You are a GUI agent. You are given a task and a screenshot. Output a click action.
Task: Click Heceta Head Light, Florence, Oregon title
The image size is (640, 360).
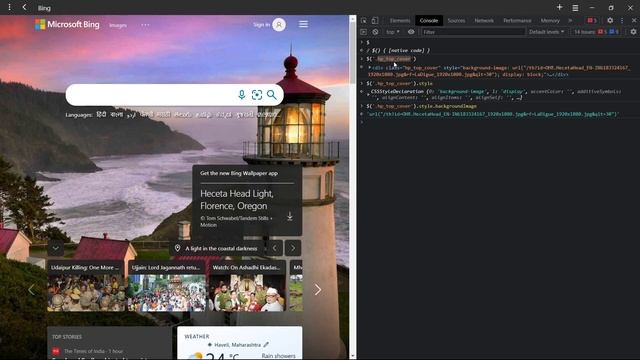point(237,200)
